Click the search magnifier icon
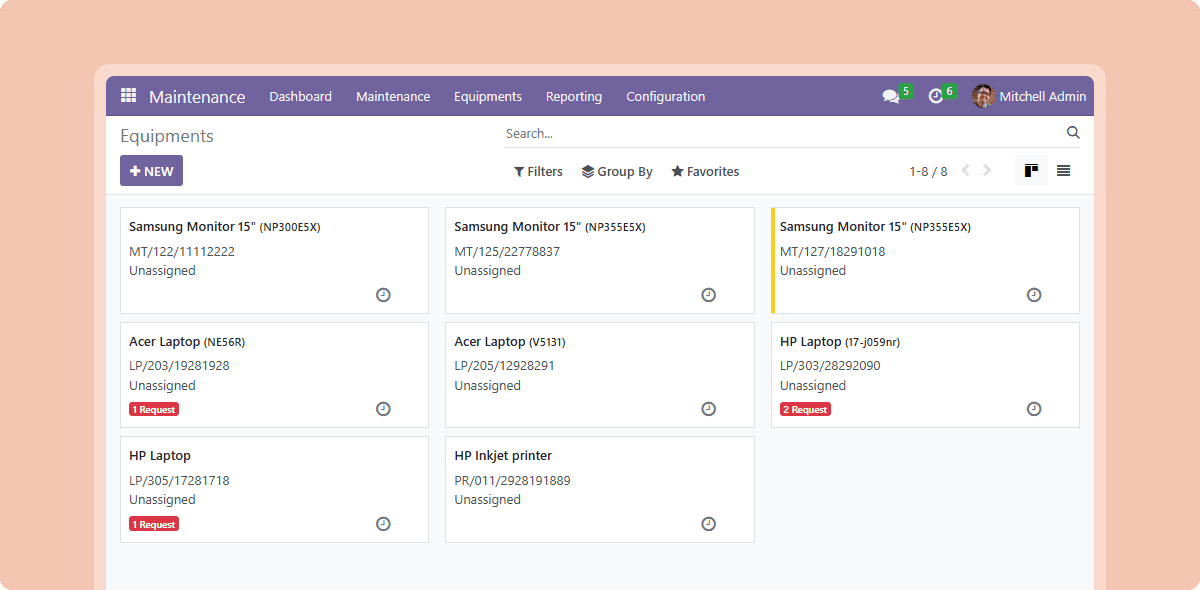This screenshot has width=1200, height=590. click(1073, 133)
